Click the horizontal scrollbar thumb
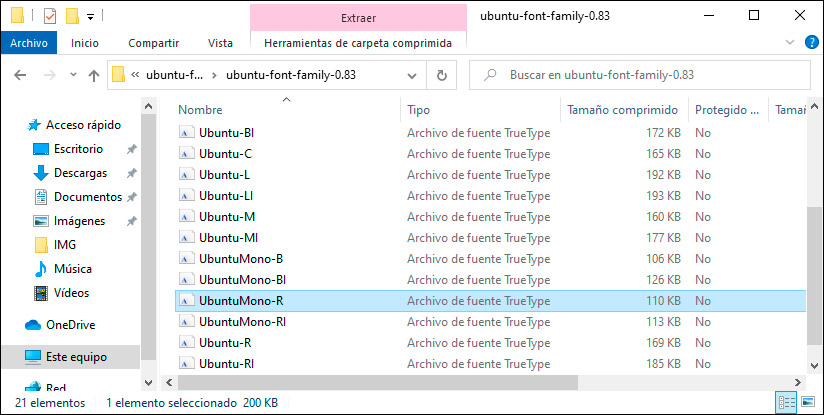Screen dimensions: 824x415 click(x=377, y=382)
